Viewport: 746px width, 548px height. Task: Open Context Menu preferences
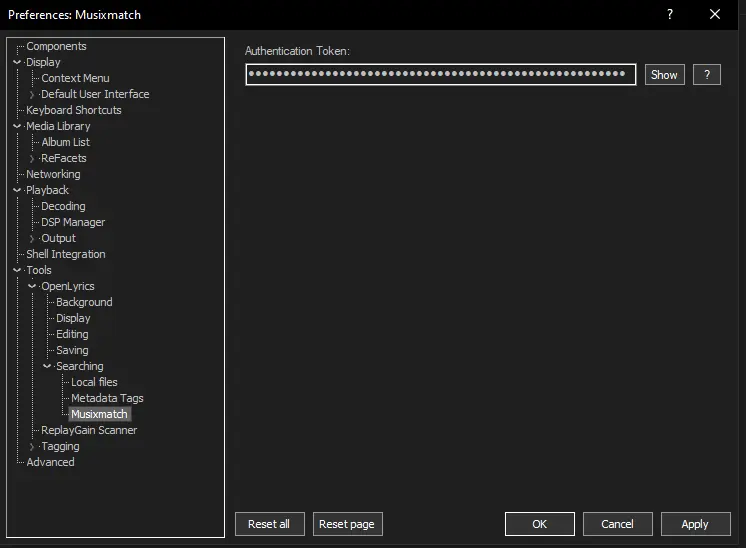coord(75,78)
